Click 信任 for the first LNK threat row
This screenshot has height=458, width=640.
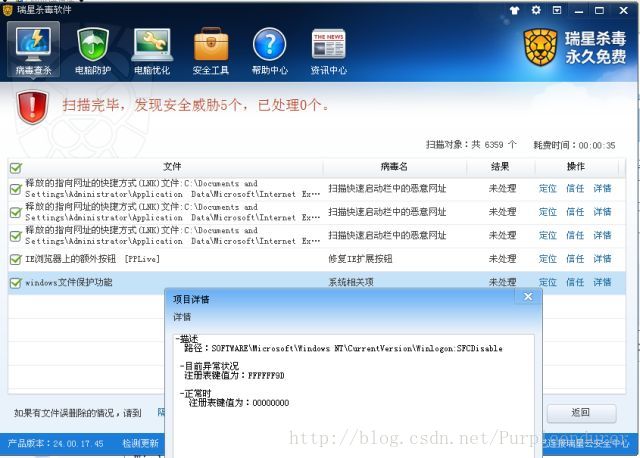[x=575, y=188]
